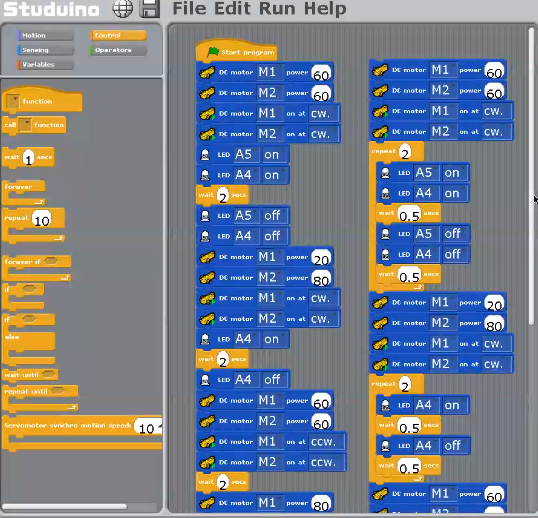Switch to the Variables block category
This screenshot has height=518, width=538.
pyautogui.click(x=45, y=64)
